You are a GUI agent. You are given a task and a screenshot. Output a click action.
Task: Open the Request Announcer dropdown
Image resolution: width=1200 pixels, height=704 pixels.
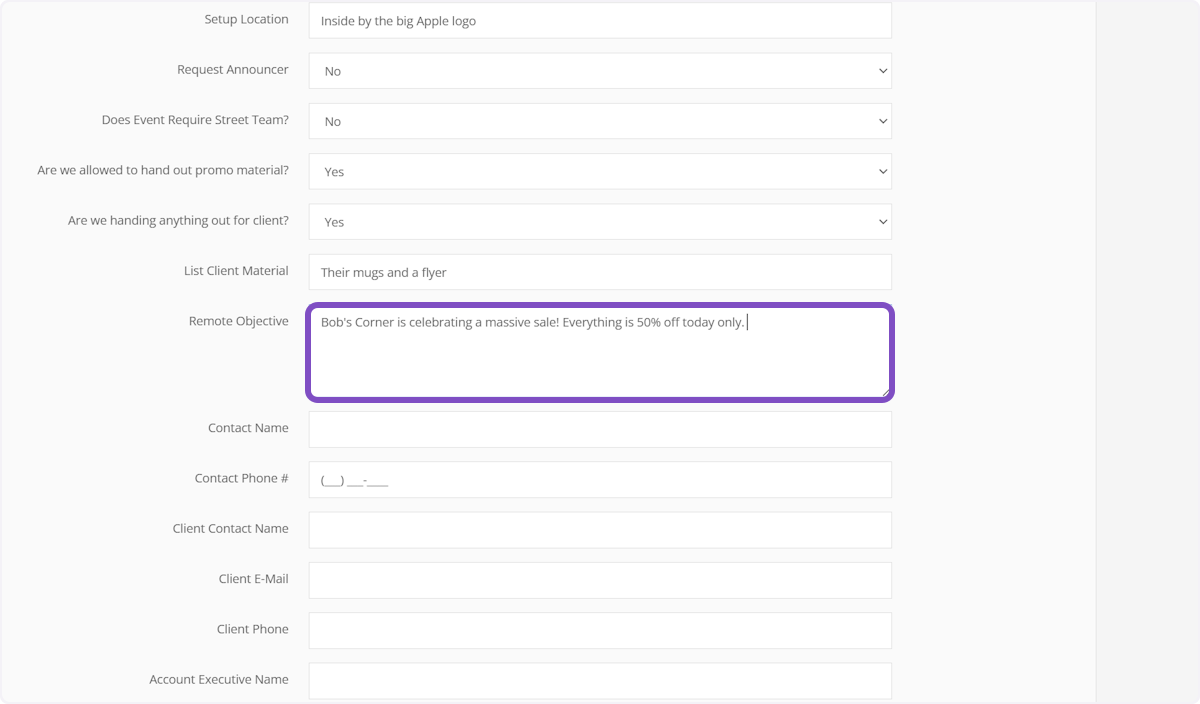pyautogui.click(x=600, y=71)
